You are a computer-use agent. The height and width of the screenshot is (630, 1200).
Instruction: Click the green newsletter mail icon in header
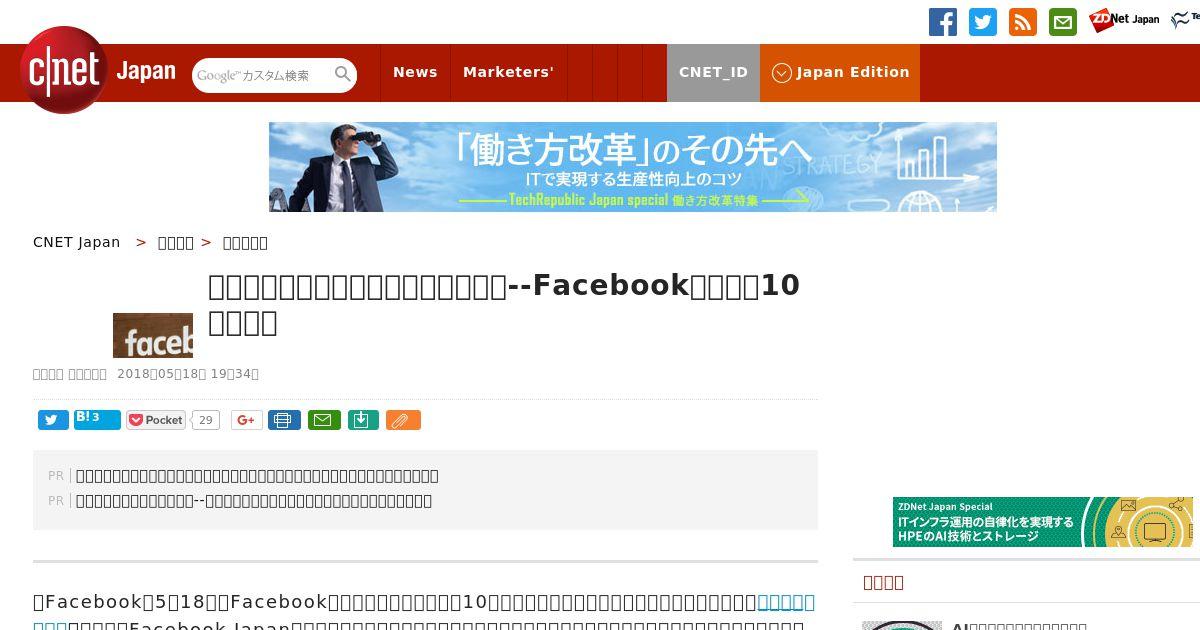(x=1063, y=22)
